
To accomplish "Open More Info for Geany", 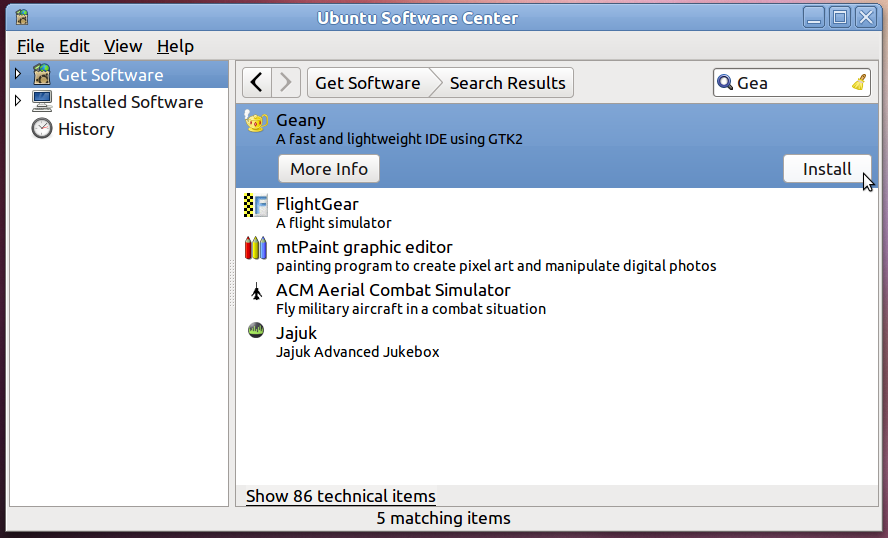I will (329, 169).
